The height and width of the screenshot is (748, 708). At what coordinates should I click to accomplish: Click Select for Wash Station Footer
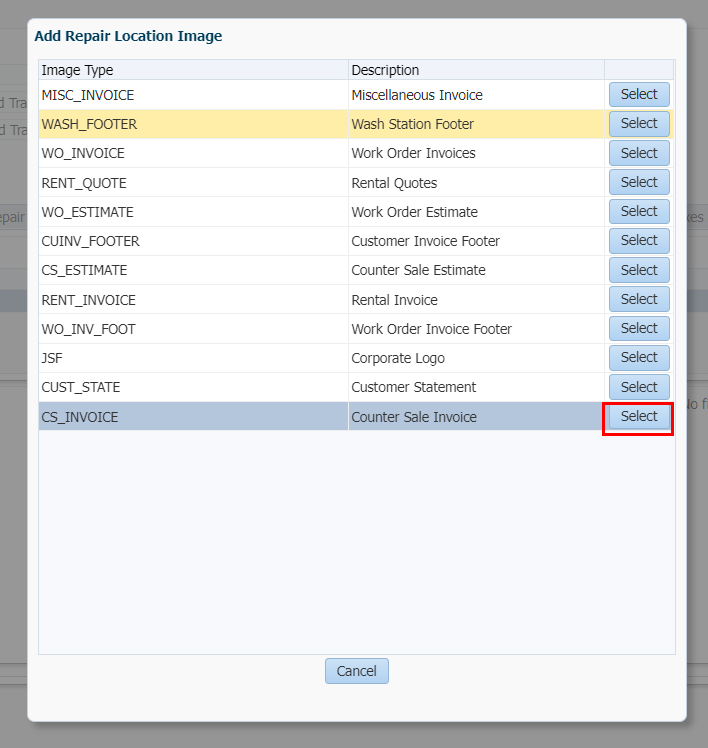(x=639, y=124)
